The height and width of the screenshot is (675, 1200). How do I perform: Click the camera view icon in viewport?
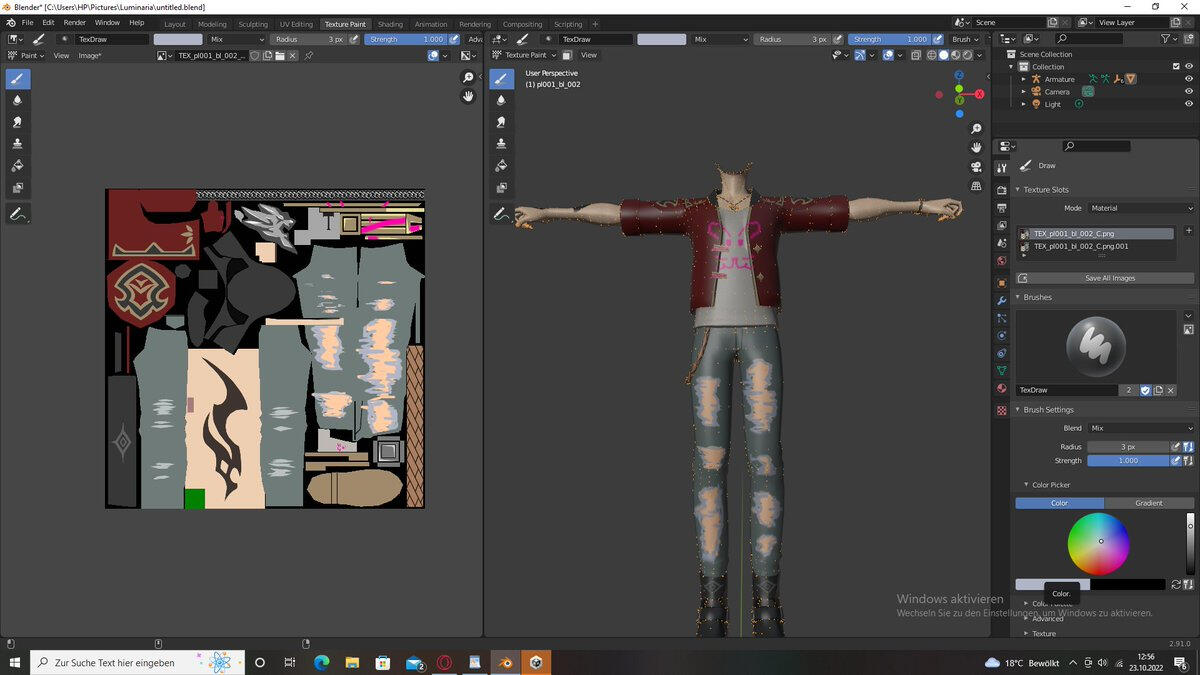tap(976, 166)
